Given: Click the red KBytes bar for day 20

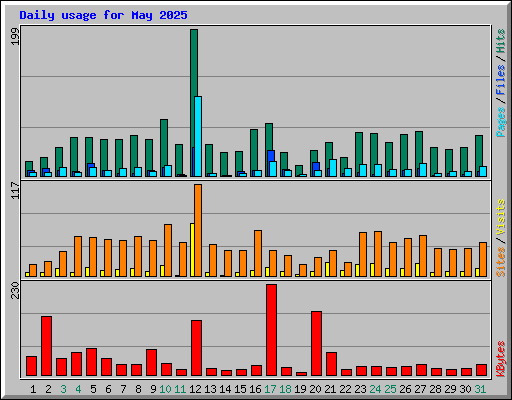Looking at the screenshot, I should 316,344.
